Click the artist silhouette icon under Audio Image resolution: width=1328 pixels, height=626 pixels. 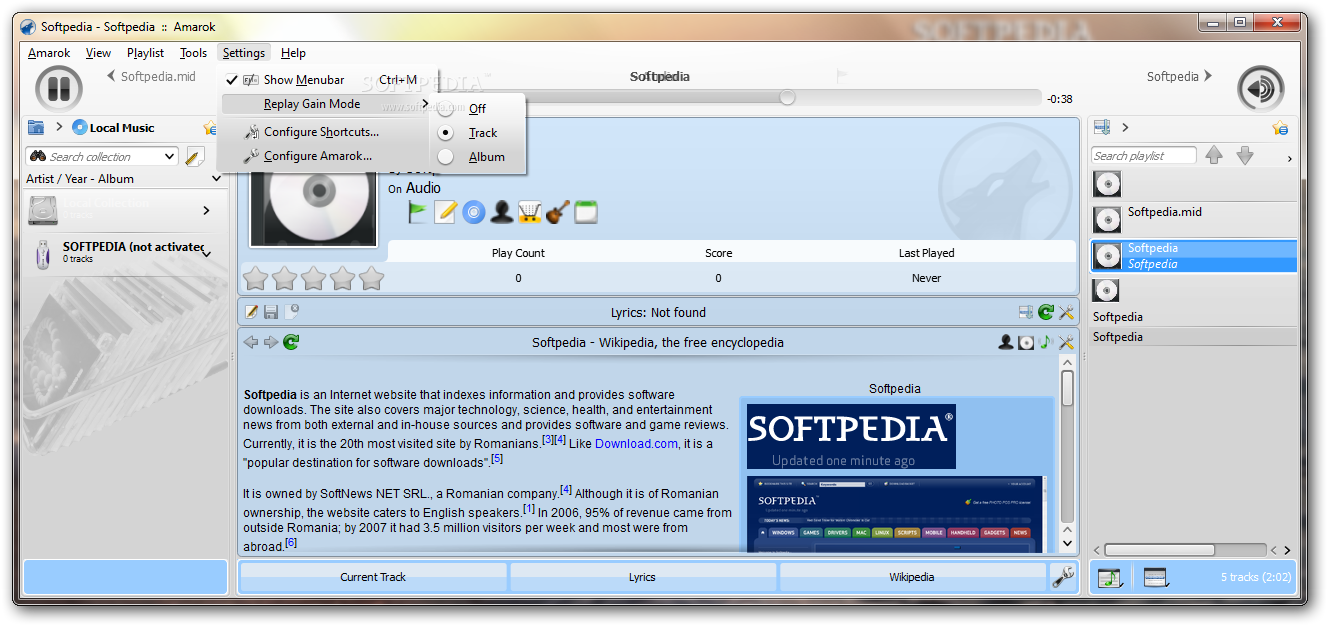pos(501,211)
